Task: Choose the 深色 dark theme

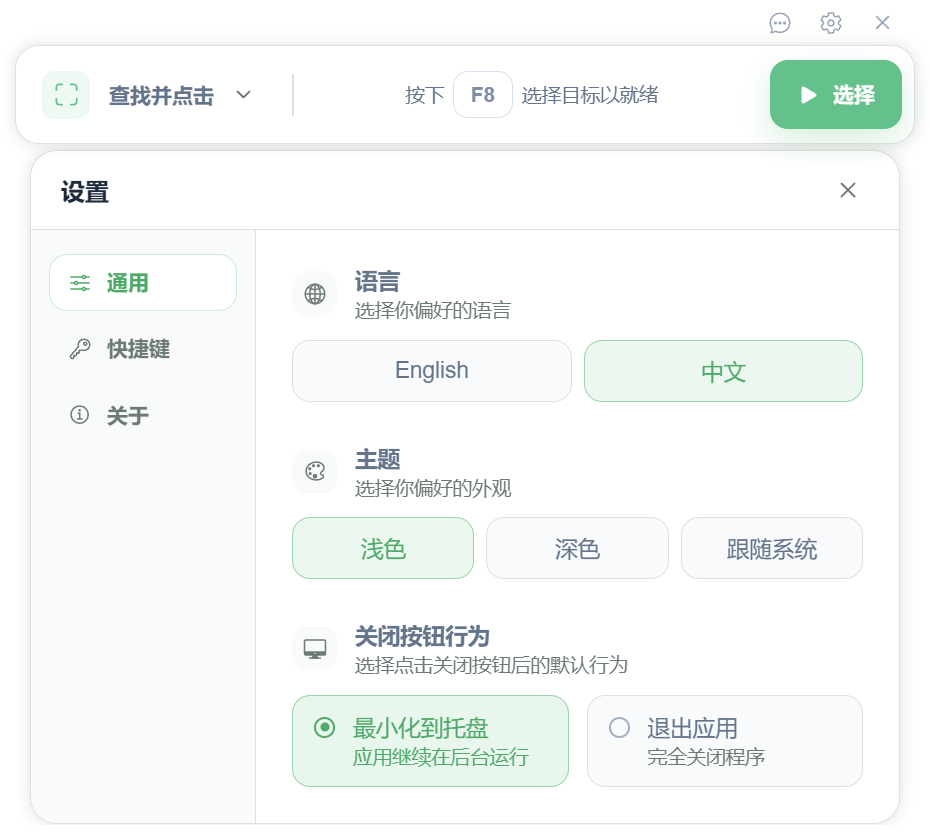Action: 577,548
